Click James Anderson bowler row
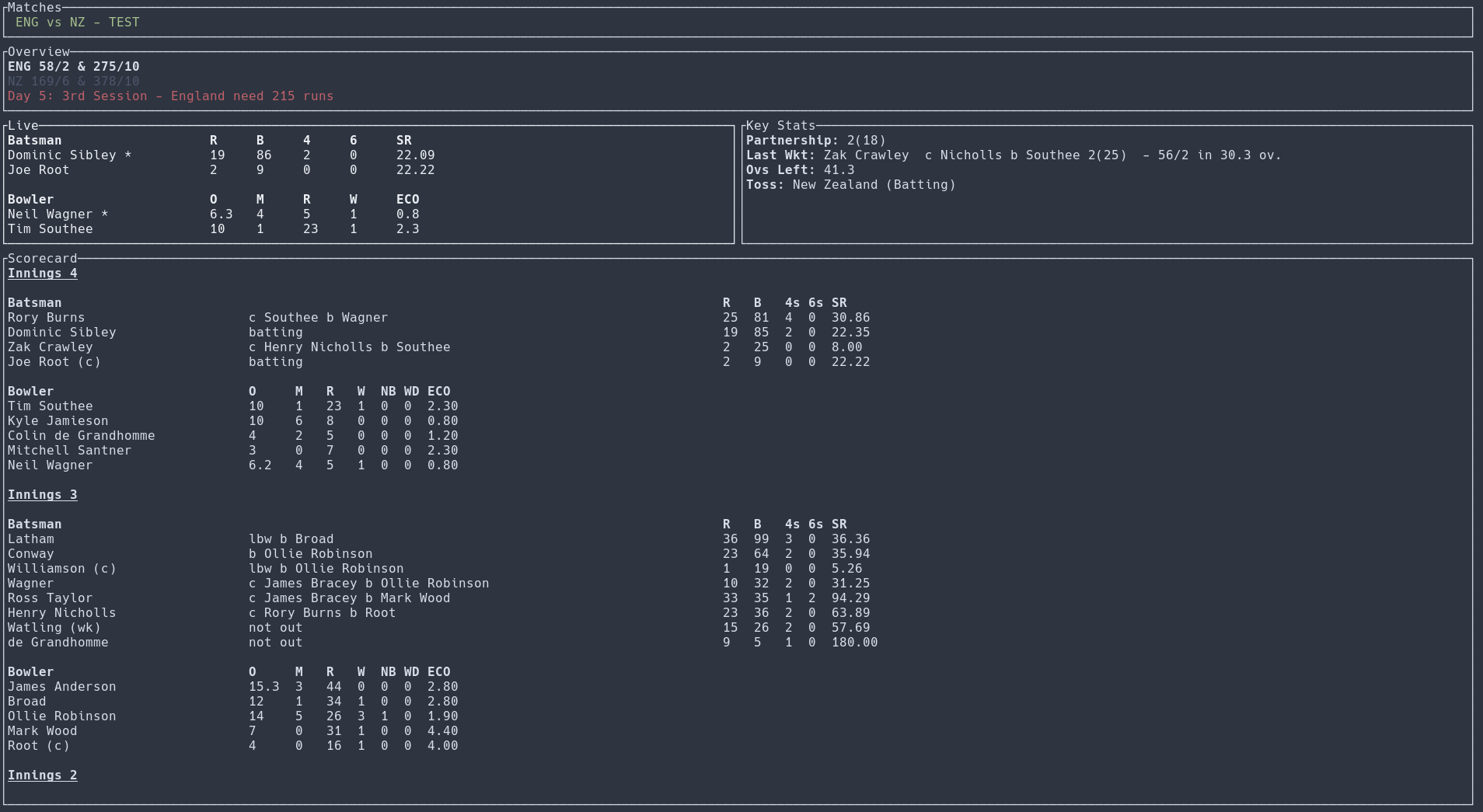This screenshot has width=1483, height=812. (x=233, y=687)
